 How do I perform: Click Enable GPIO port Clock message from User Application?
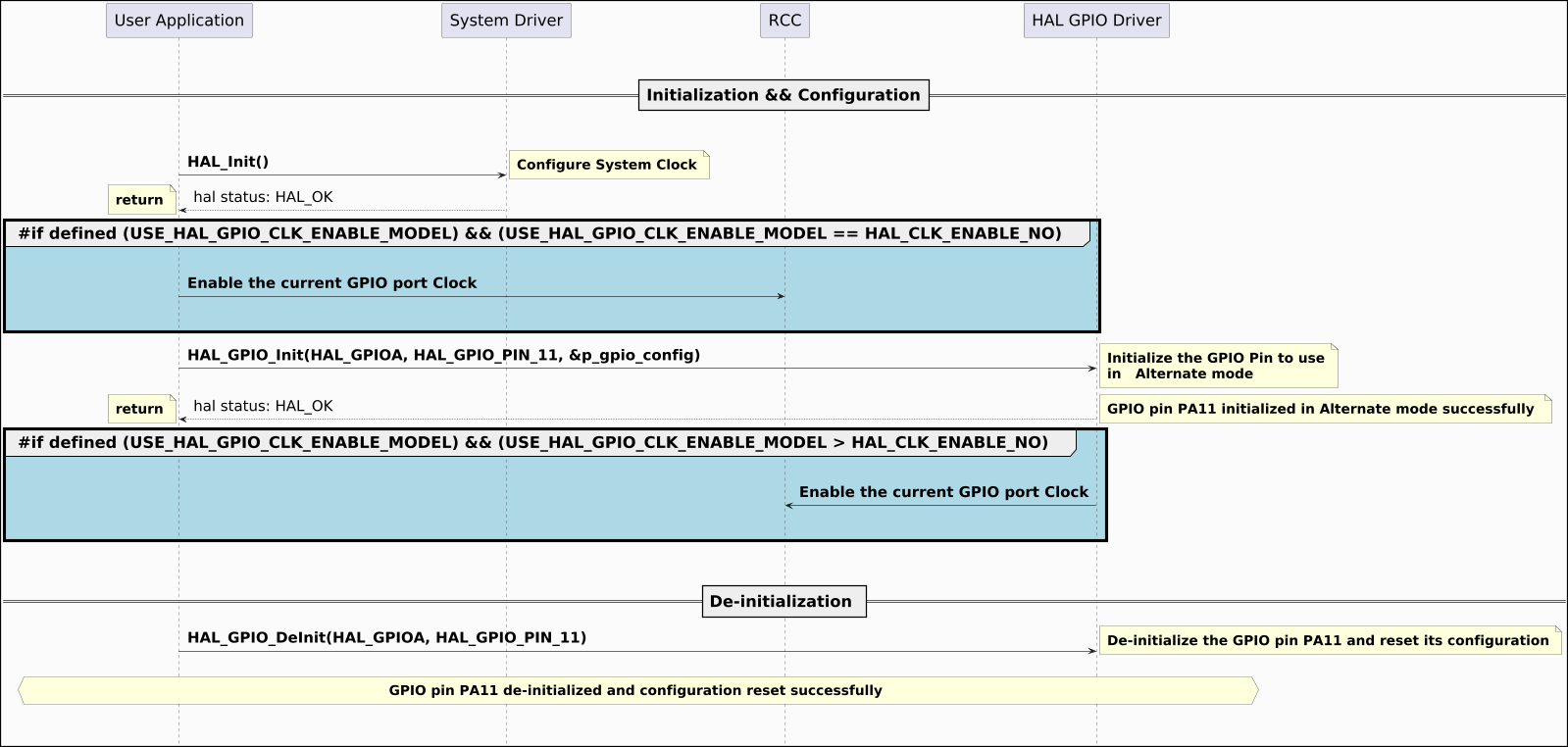[x=331, y=283]
